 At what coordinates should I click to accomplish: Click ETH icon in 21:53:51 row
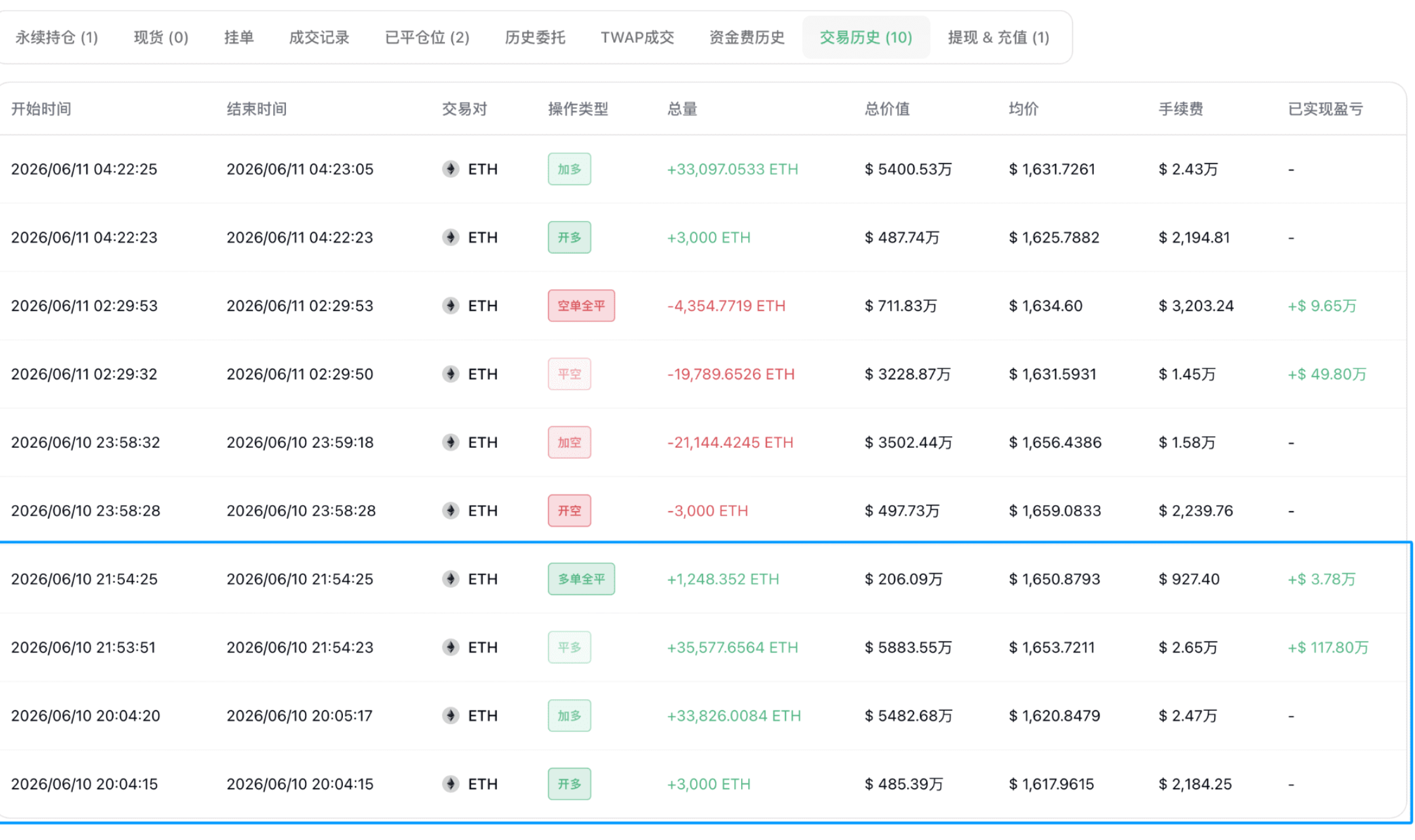coord(451,648)
